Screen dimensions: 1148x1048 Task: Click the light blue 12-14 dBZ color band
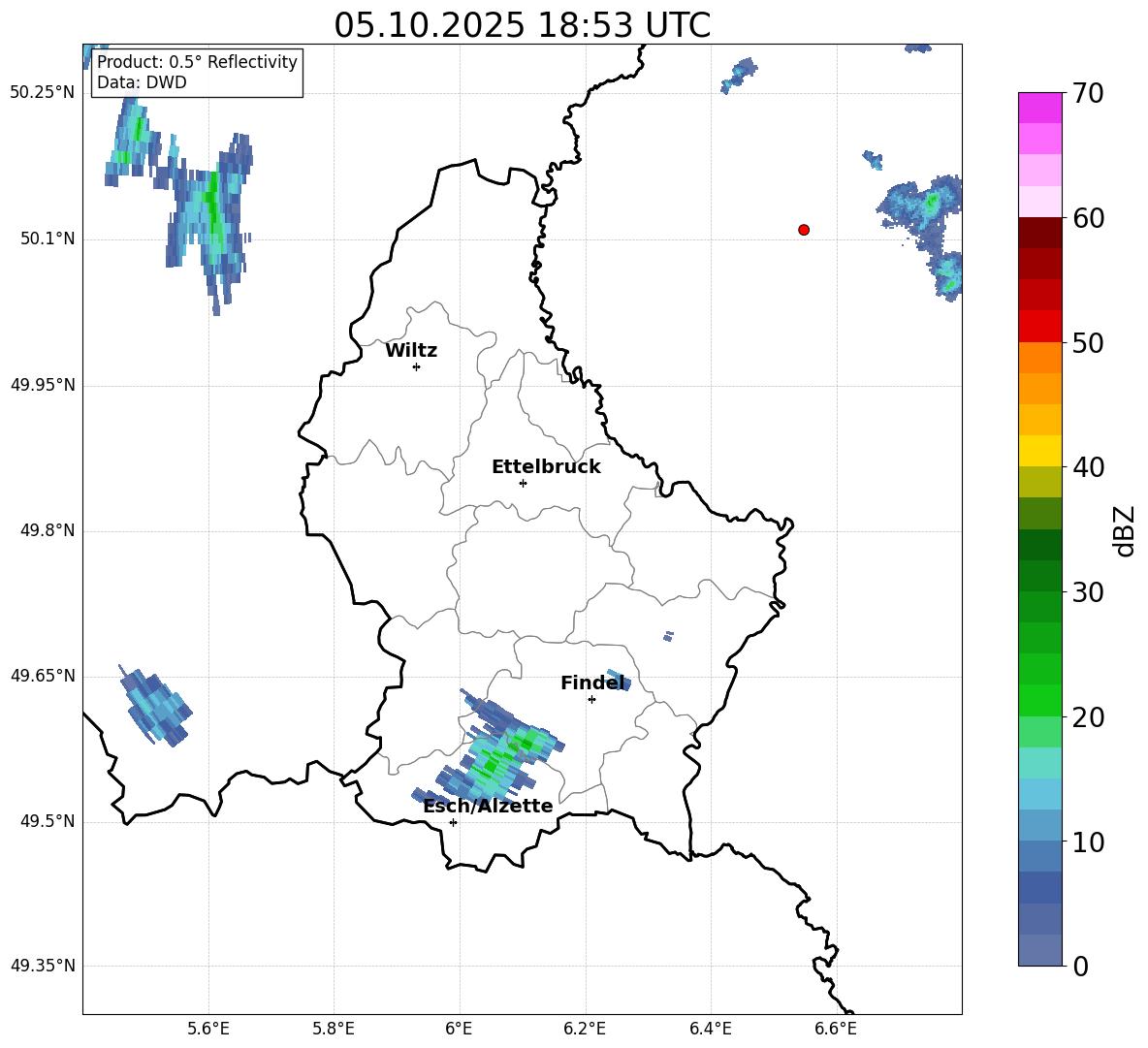point(1039,794)
